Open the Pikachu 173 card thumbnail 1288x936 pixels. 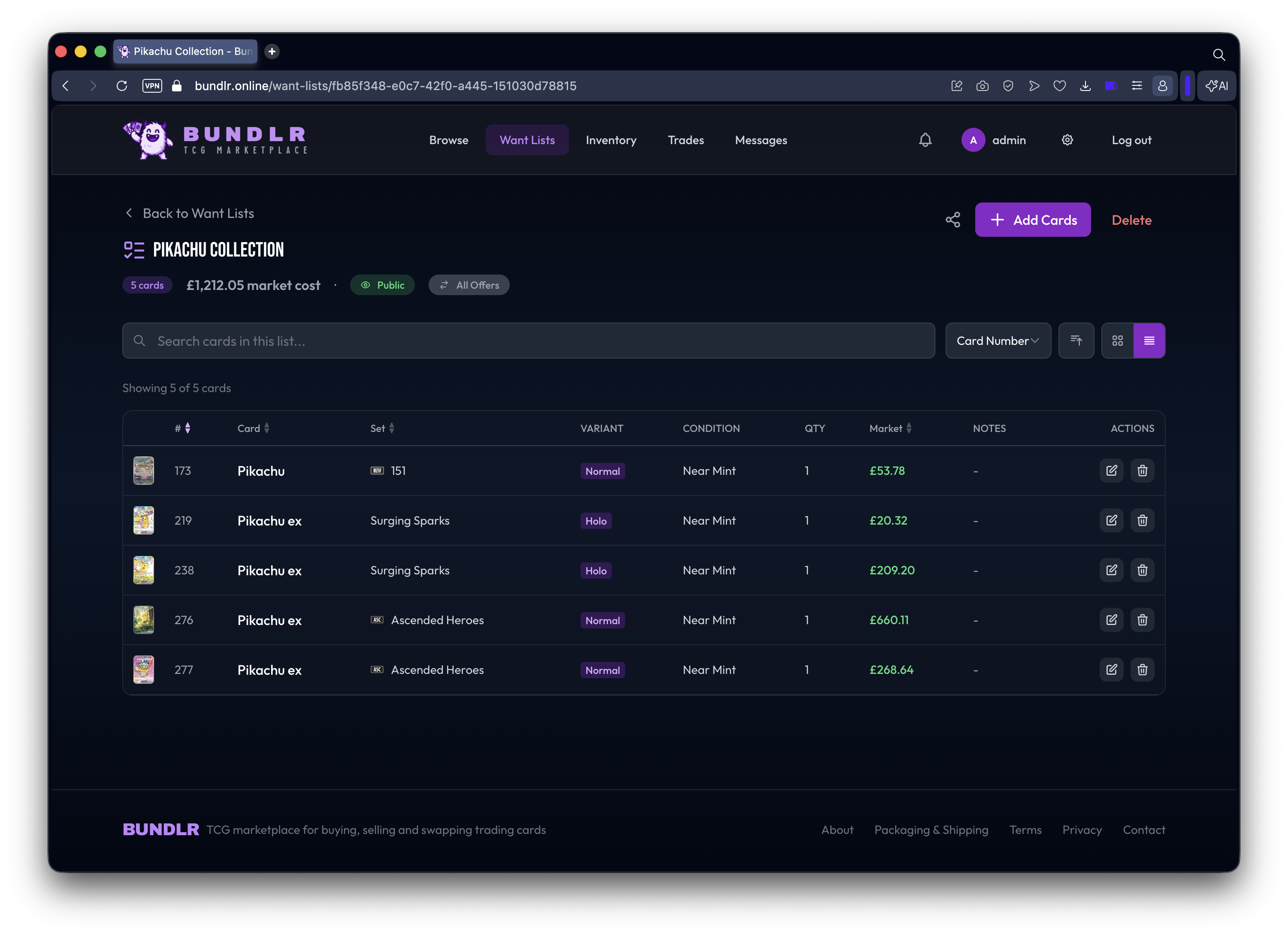(144, 470)
